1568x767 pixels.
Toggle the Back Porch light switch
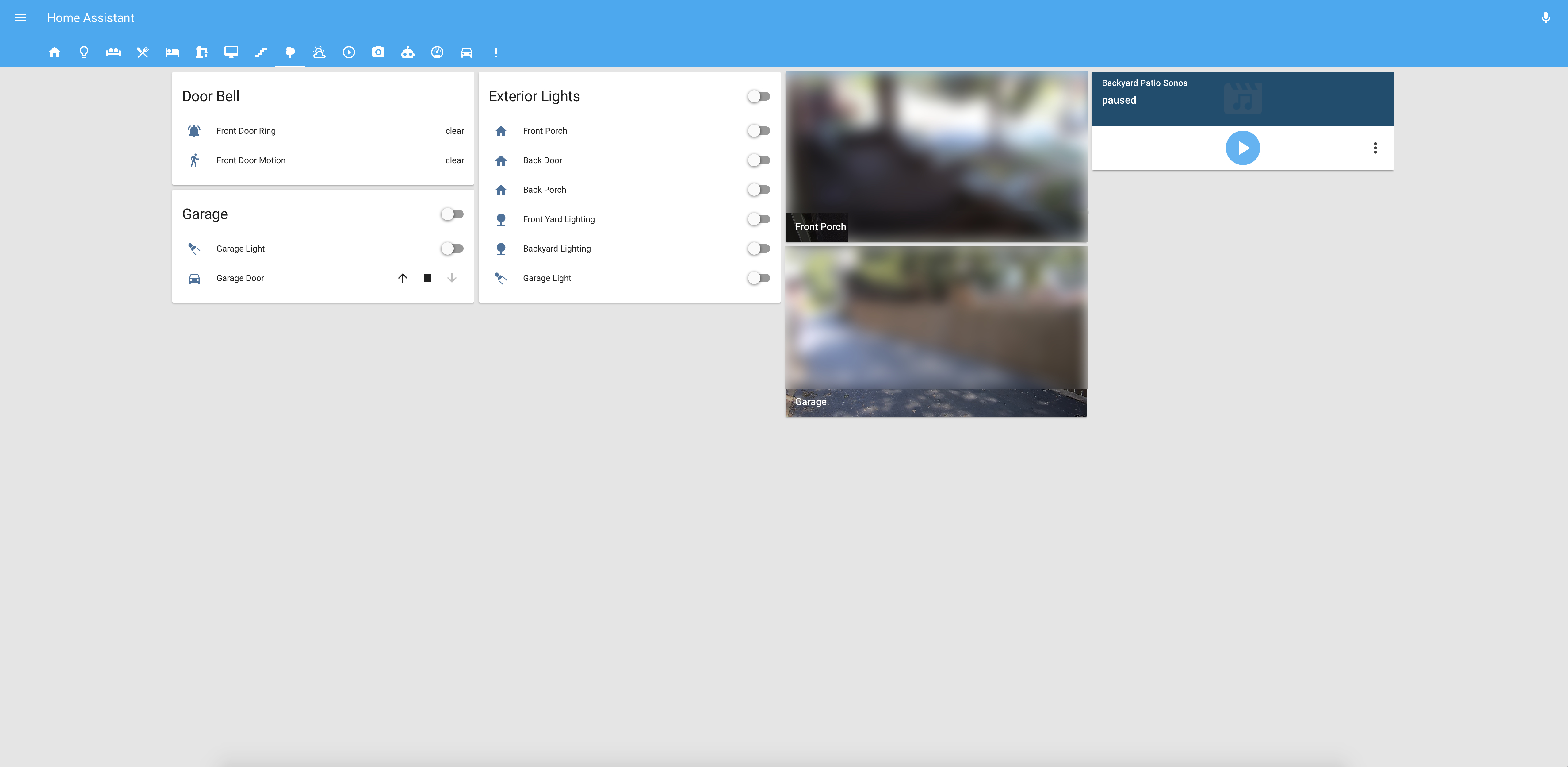click(x=759, y=190)
